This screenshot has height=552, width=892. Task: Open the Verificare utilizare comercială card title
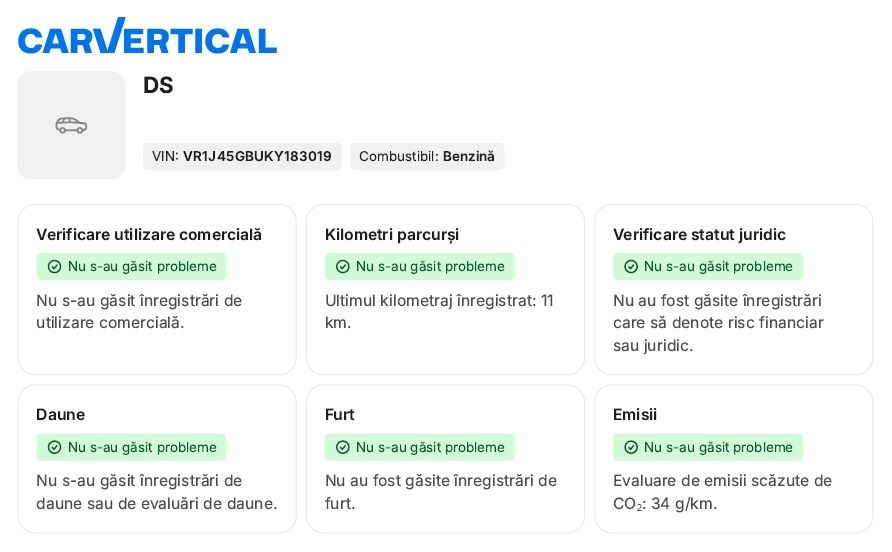(x=149, y=234)
